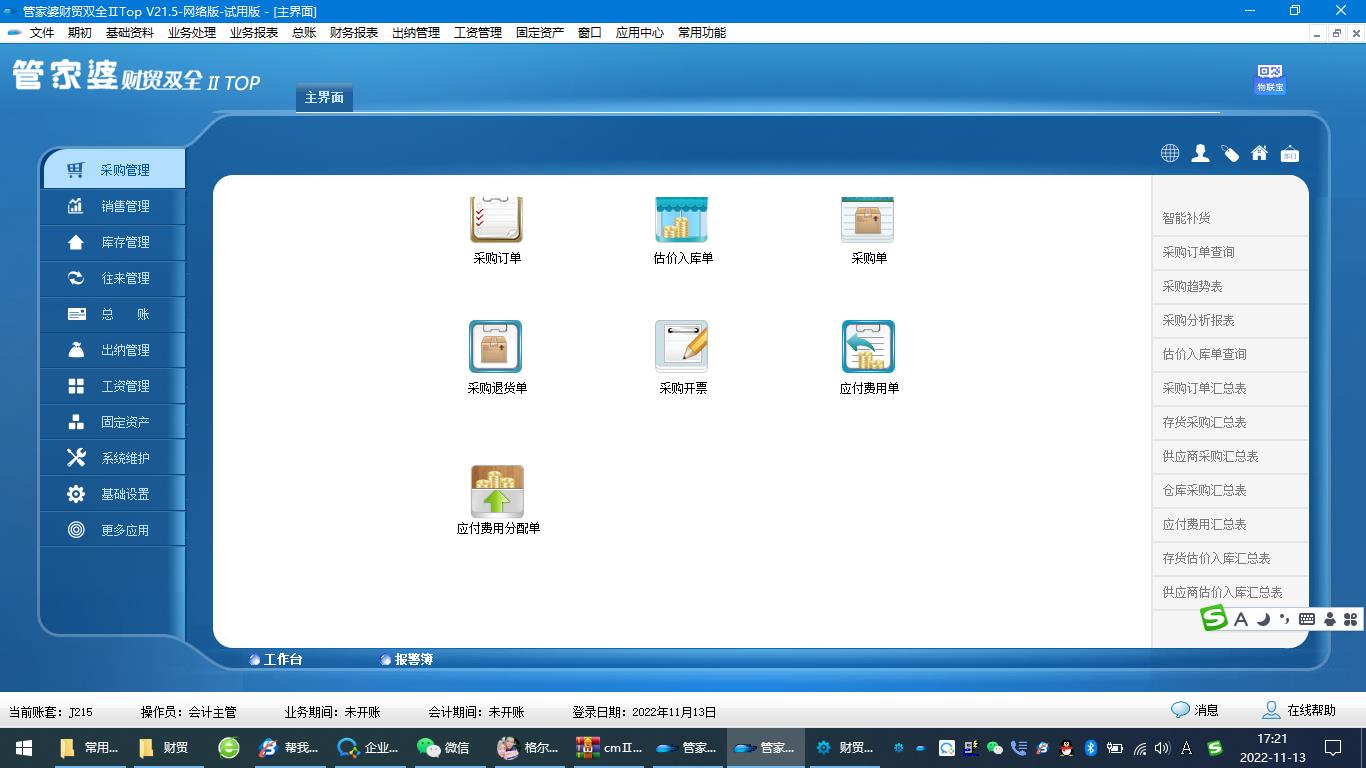
Task: Open the 供应商估价入库汇总表 link
Action: [1222, 592]
